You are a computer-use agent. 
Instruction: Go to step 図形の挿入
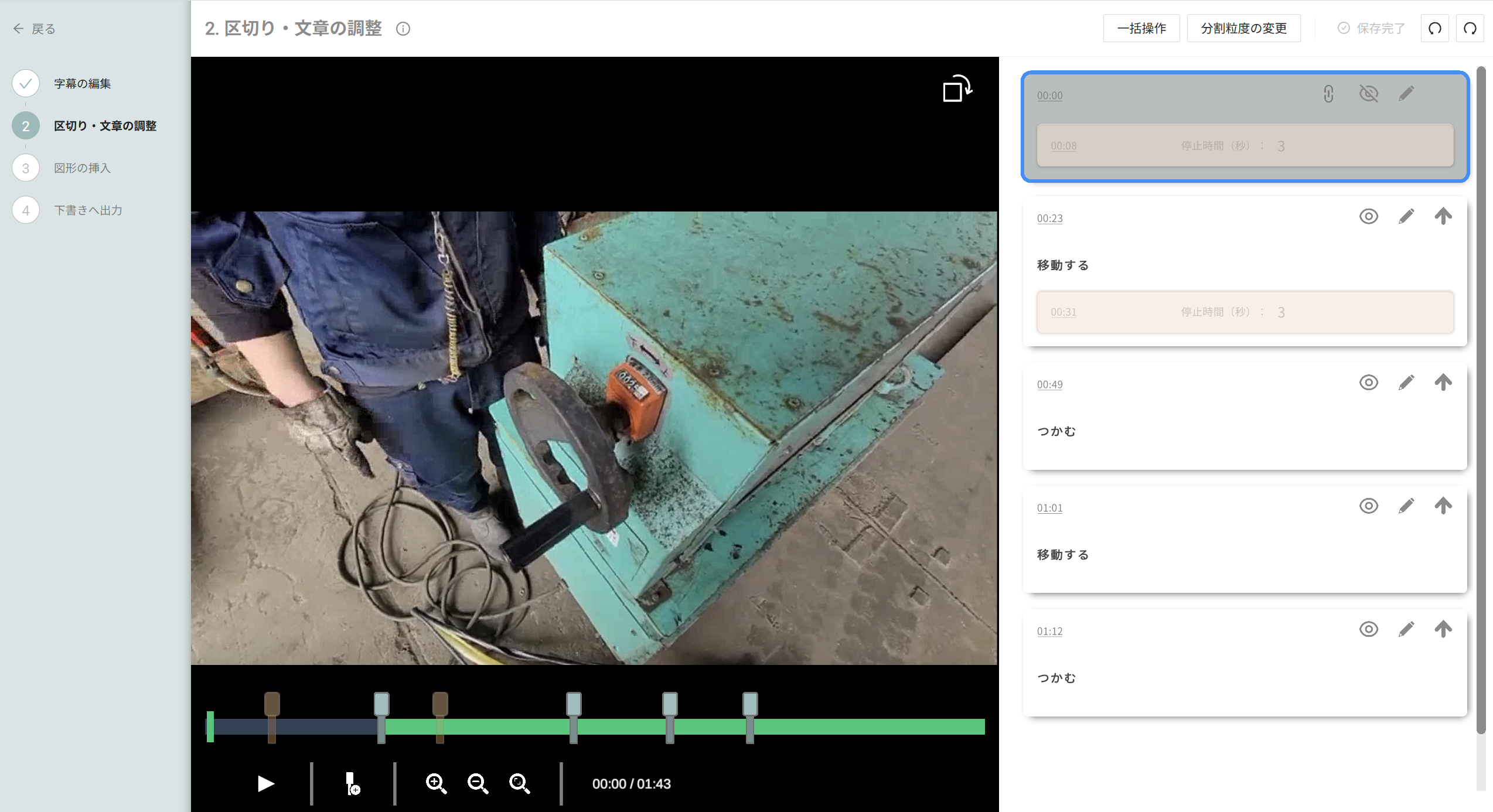tap(82, 168)
